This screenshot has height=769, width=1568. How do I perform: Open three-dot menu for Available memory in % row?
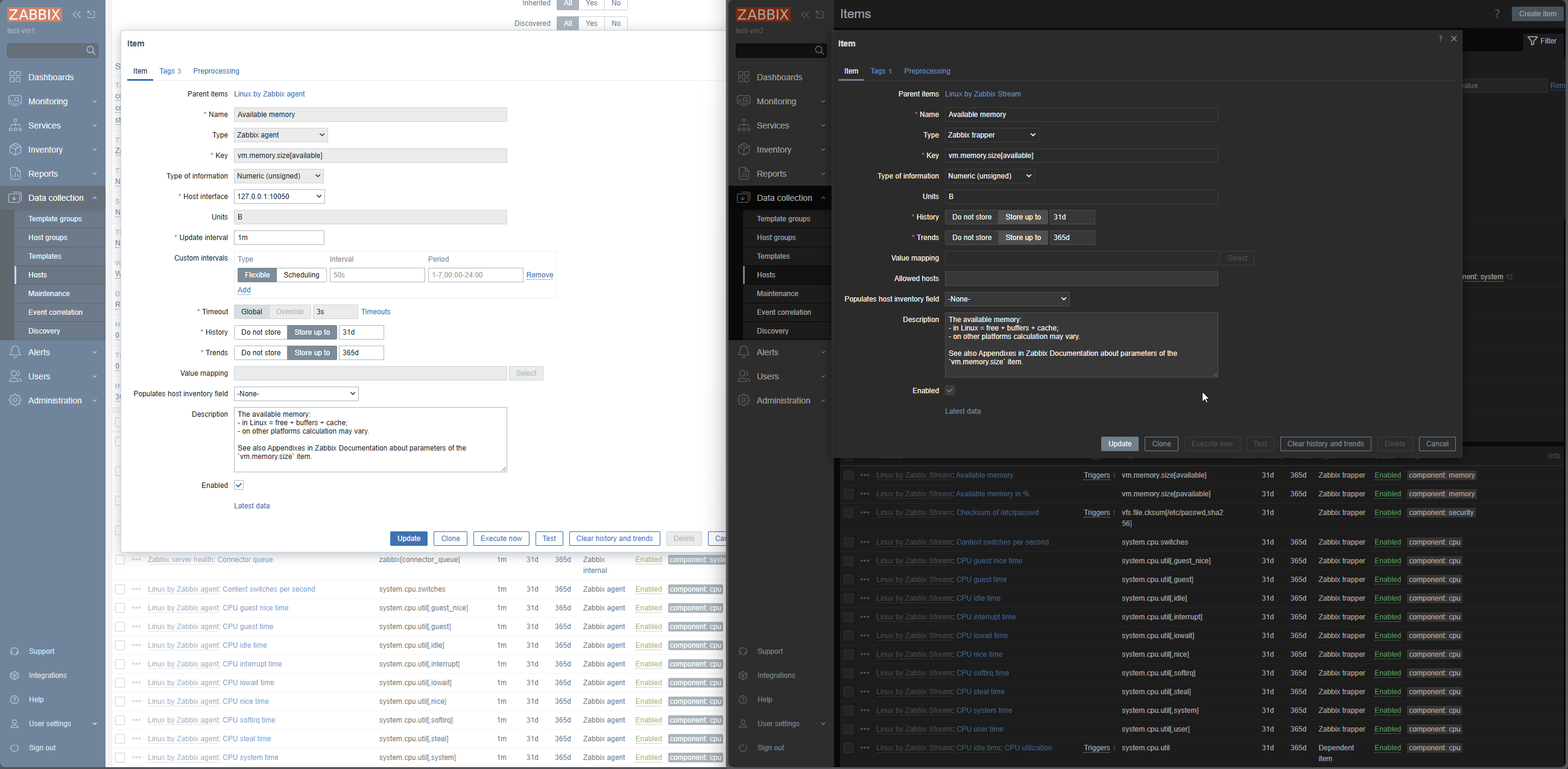(865, 495)
